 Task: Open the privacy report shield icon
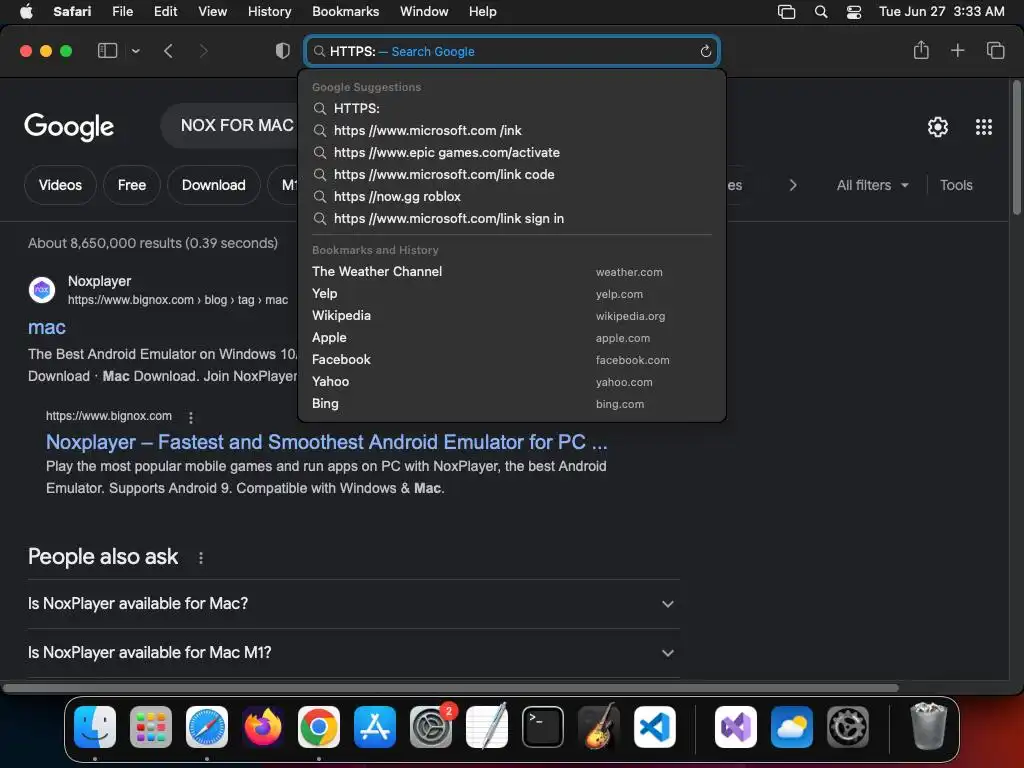coord(283,51)
